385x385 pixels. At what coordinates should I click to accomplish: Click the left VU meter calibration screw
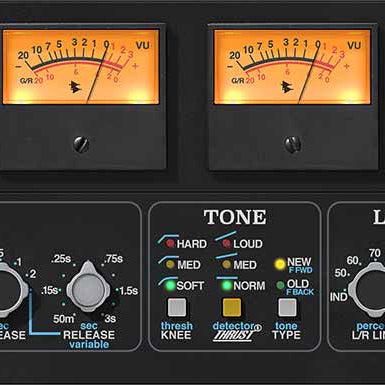point(81,144)
